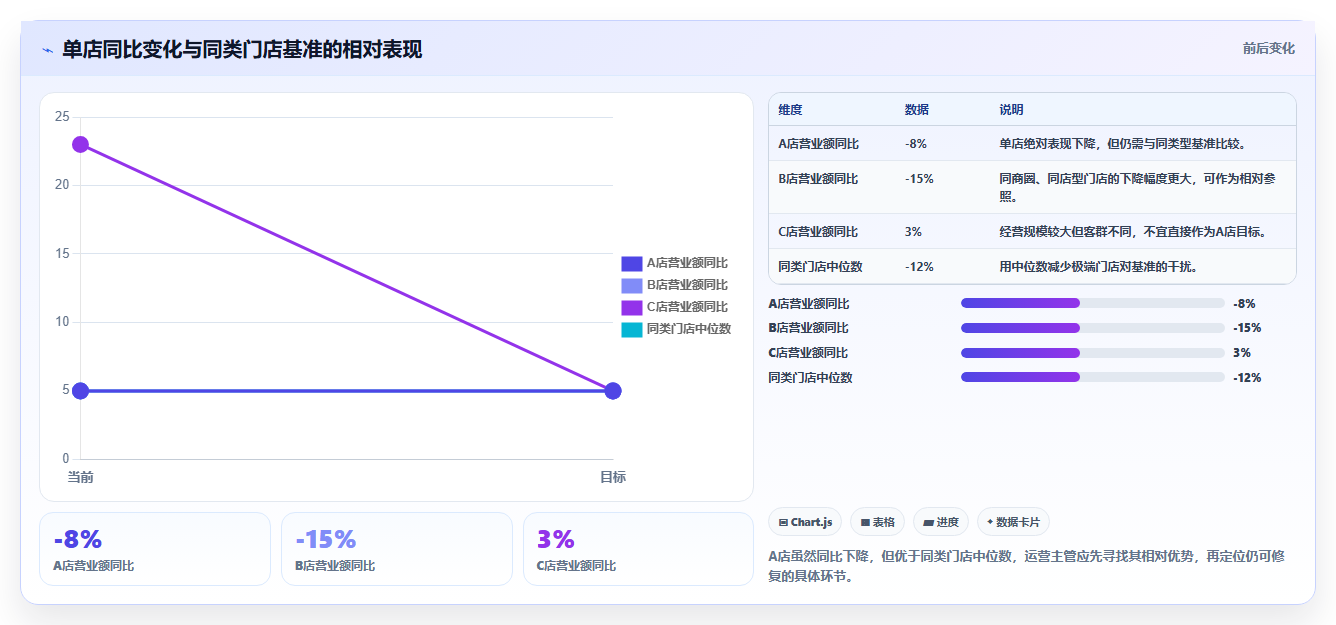
Task: Open the -15% B店营业额同比 data card
Action: click(x=397, y=549)
